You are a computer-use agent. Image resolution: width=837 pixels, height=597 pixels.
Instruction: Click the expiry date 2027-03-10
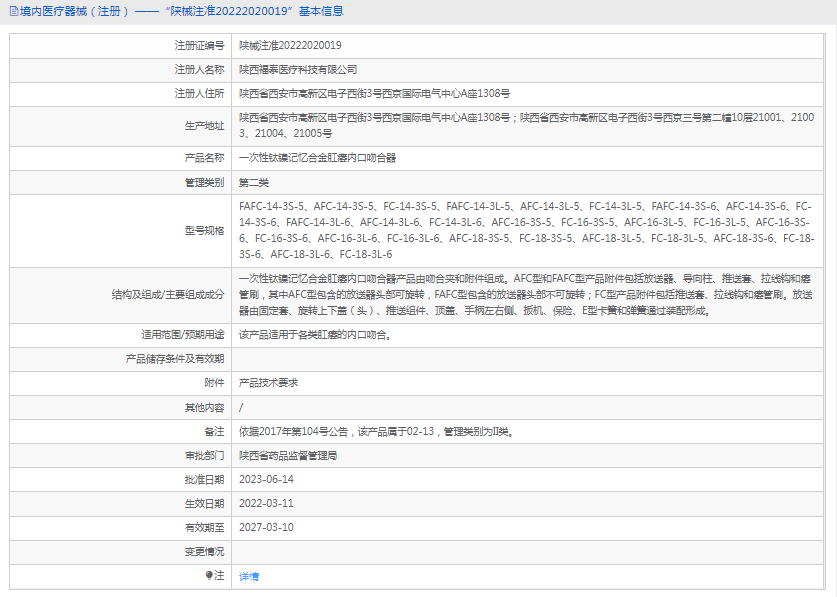click(x=266, y=528)
